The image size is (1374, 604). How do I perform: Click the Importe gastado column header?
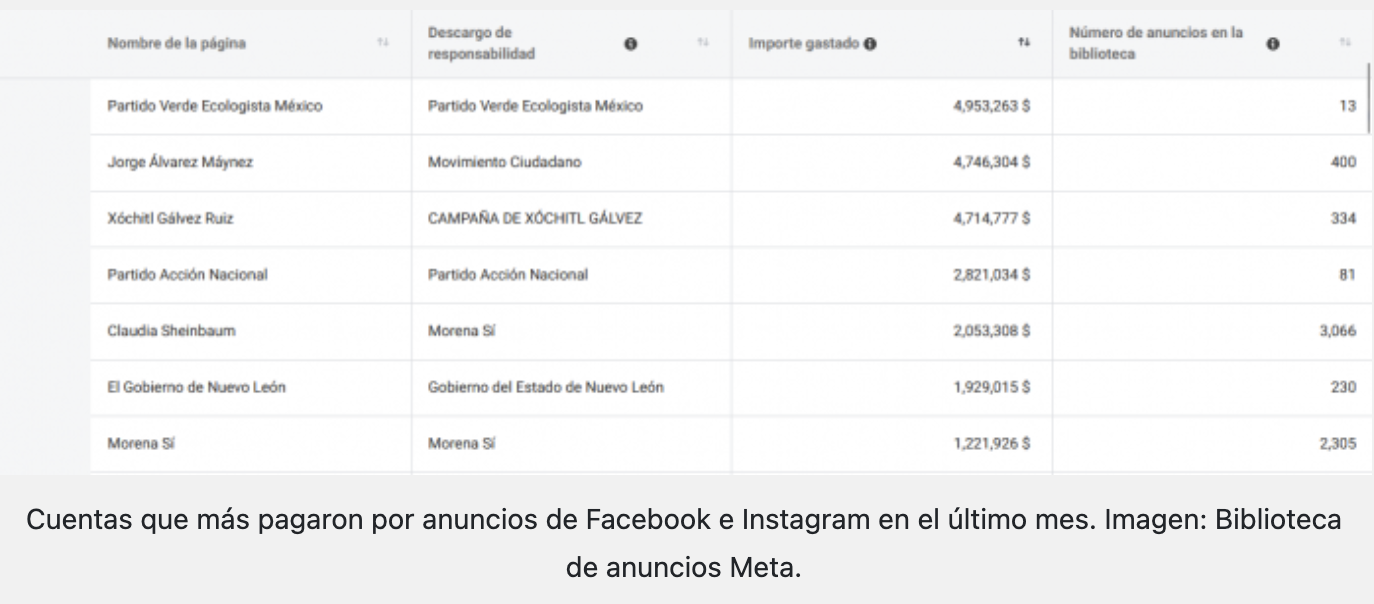[805, 44]
